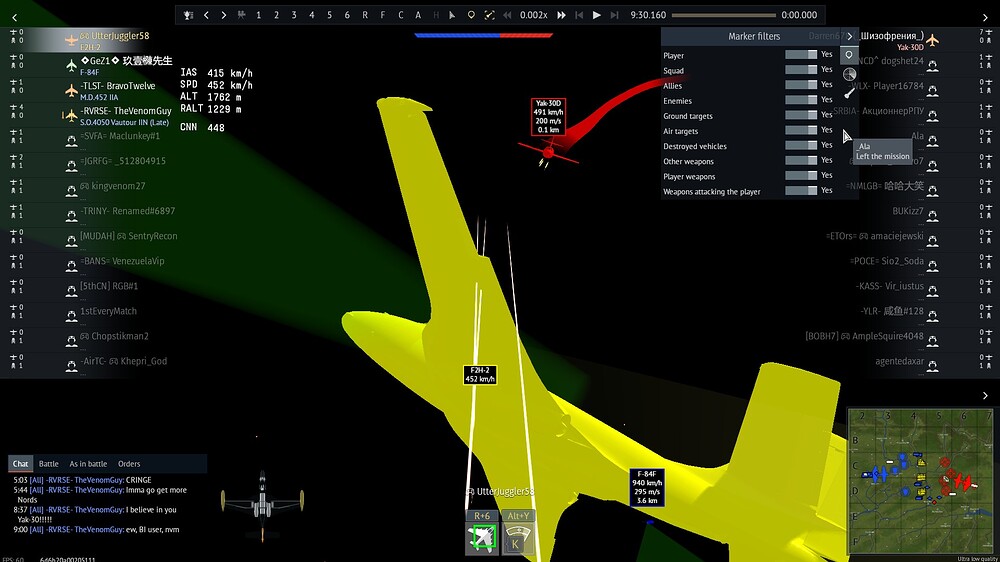Play the replay
The height and width of the screenshot is (562, 1000).
coord(596,15)
